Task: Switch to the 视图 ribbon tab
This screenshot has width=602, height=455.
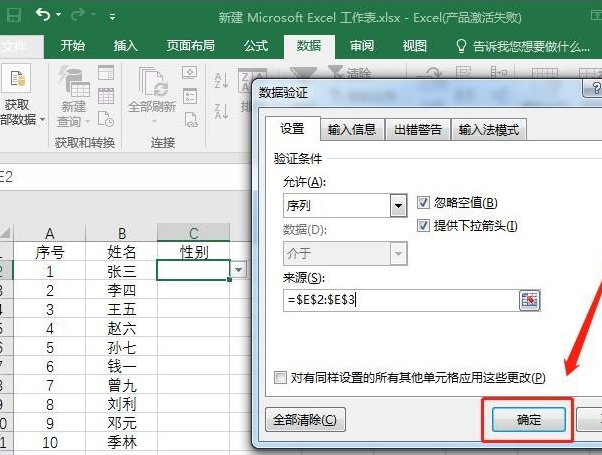Action: [415, 46]
